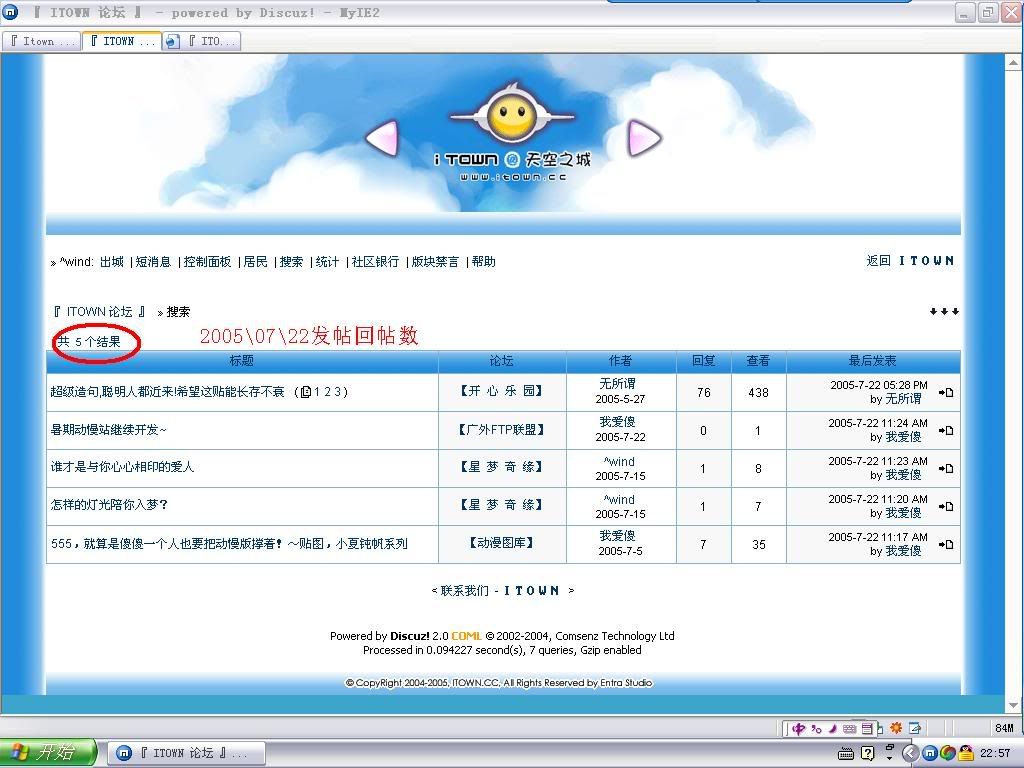Select the active 'ITOWN' second tab
The width and height of the screenshot is (1024, 768).
pyautogui.click(x=122, y=41)
